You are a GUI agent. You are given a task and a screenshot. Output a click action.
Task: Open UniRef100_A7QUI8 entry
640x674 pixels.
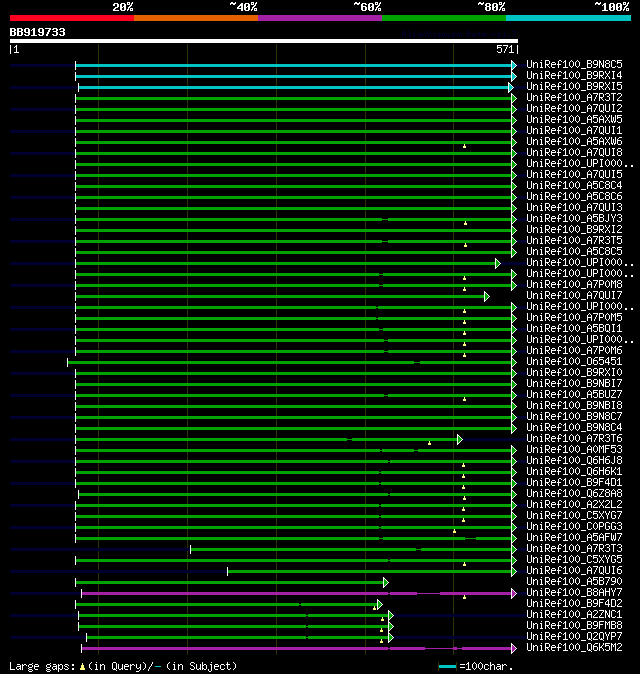[x=574, y=153]
